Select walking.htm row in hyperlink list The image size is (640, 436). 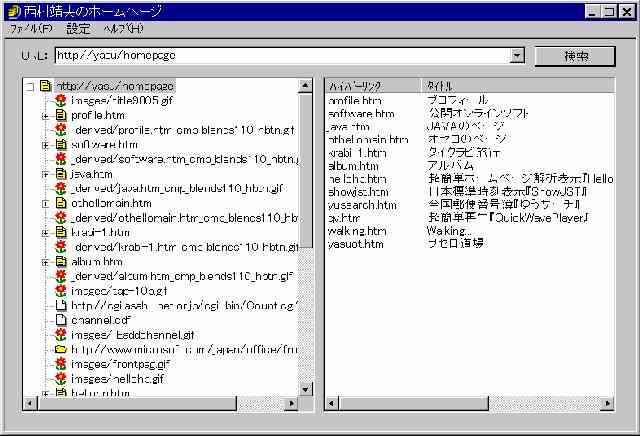[x=357, y=231]
